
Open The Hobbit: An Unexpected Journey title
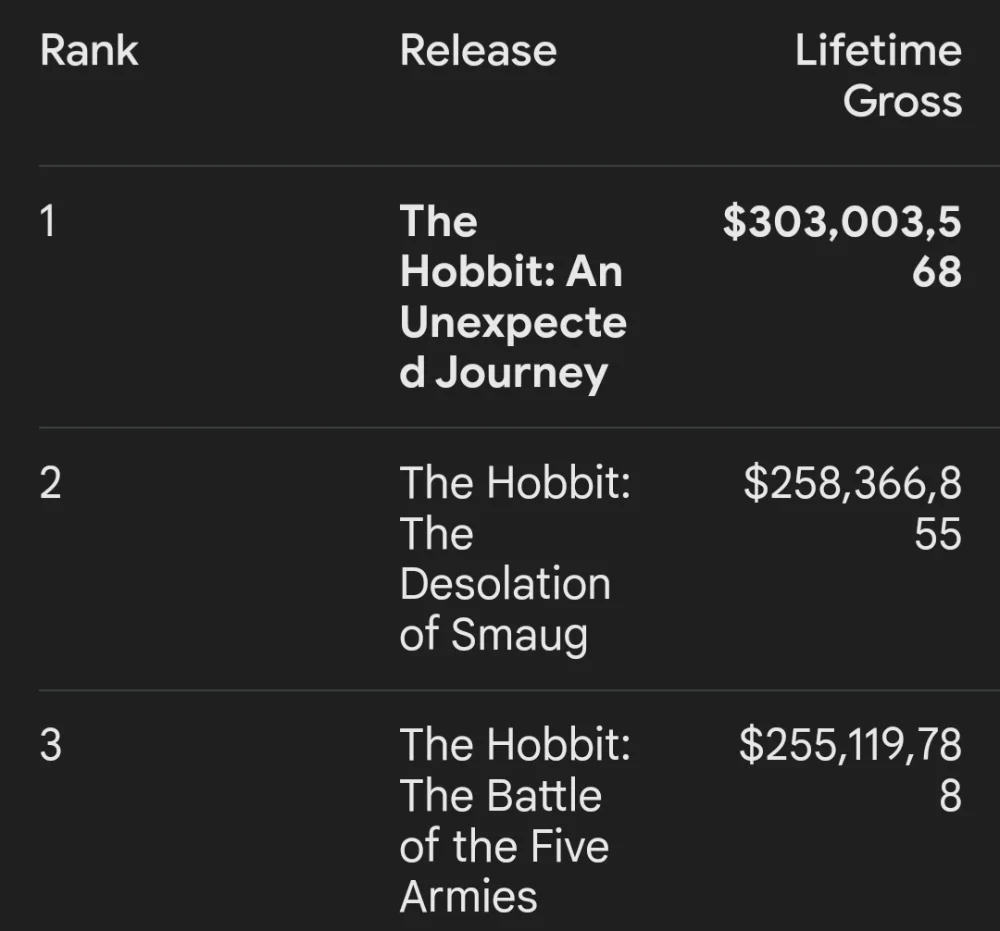513,297
